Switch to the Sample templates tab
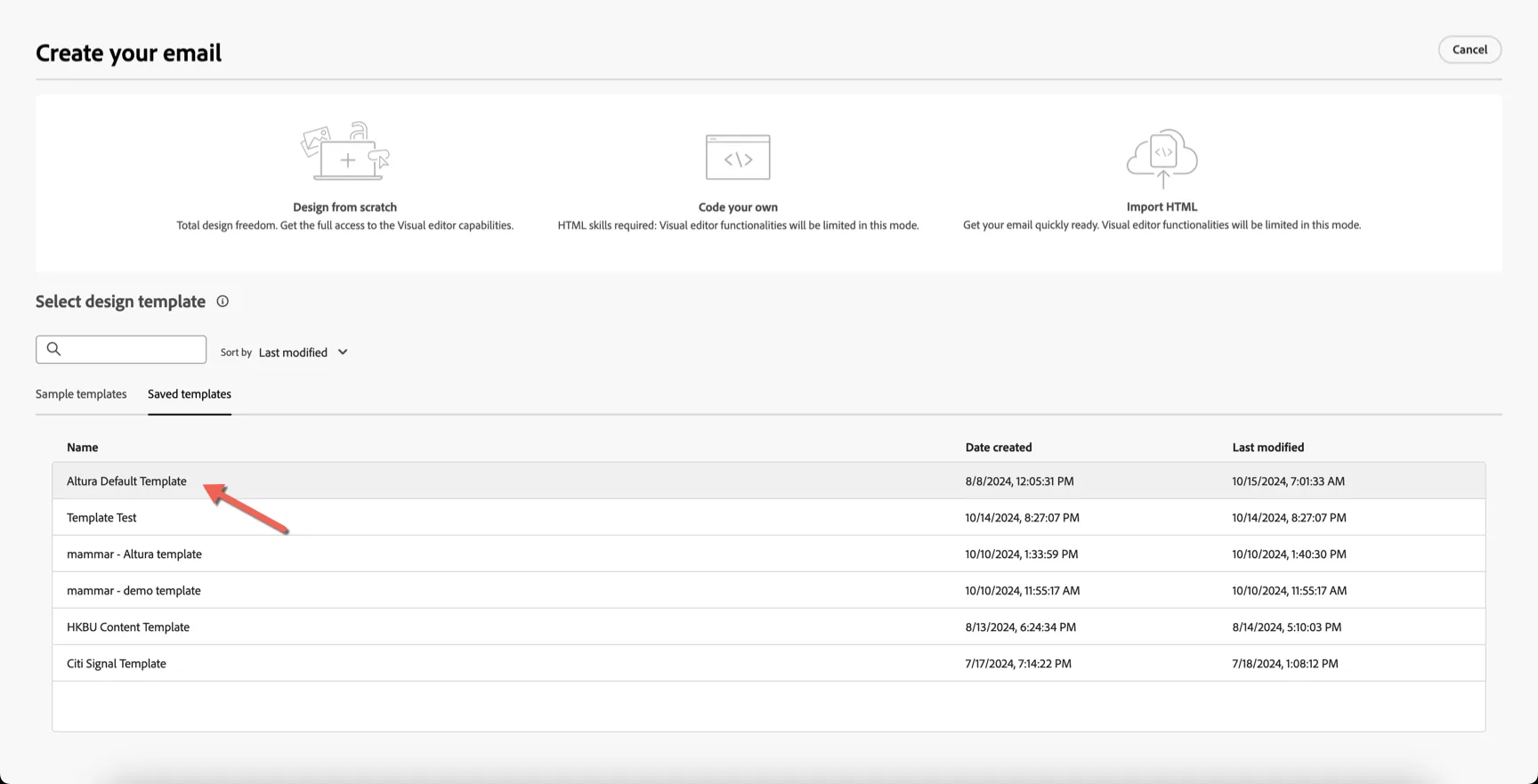This screenshot has height=784, width=1538. point(81,394)
